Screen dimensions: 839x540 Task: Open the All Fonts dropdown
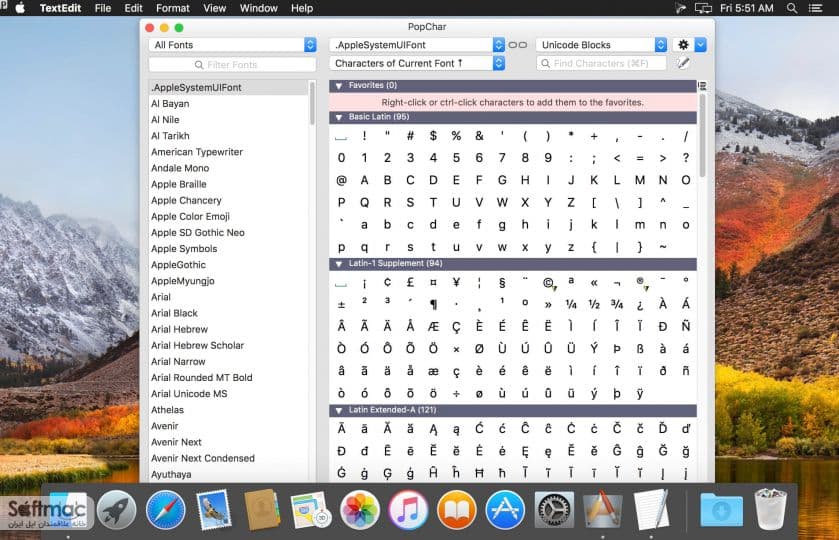point(233,45)
